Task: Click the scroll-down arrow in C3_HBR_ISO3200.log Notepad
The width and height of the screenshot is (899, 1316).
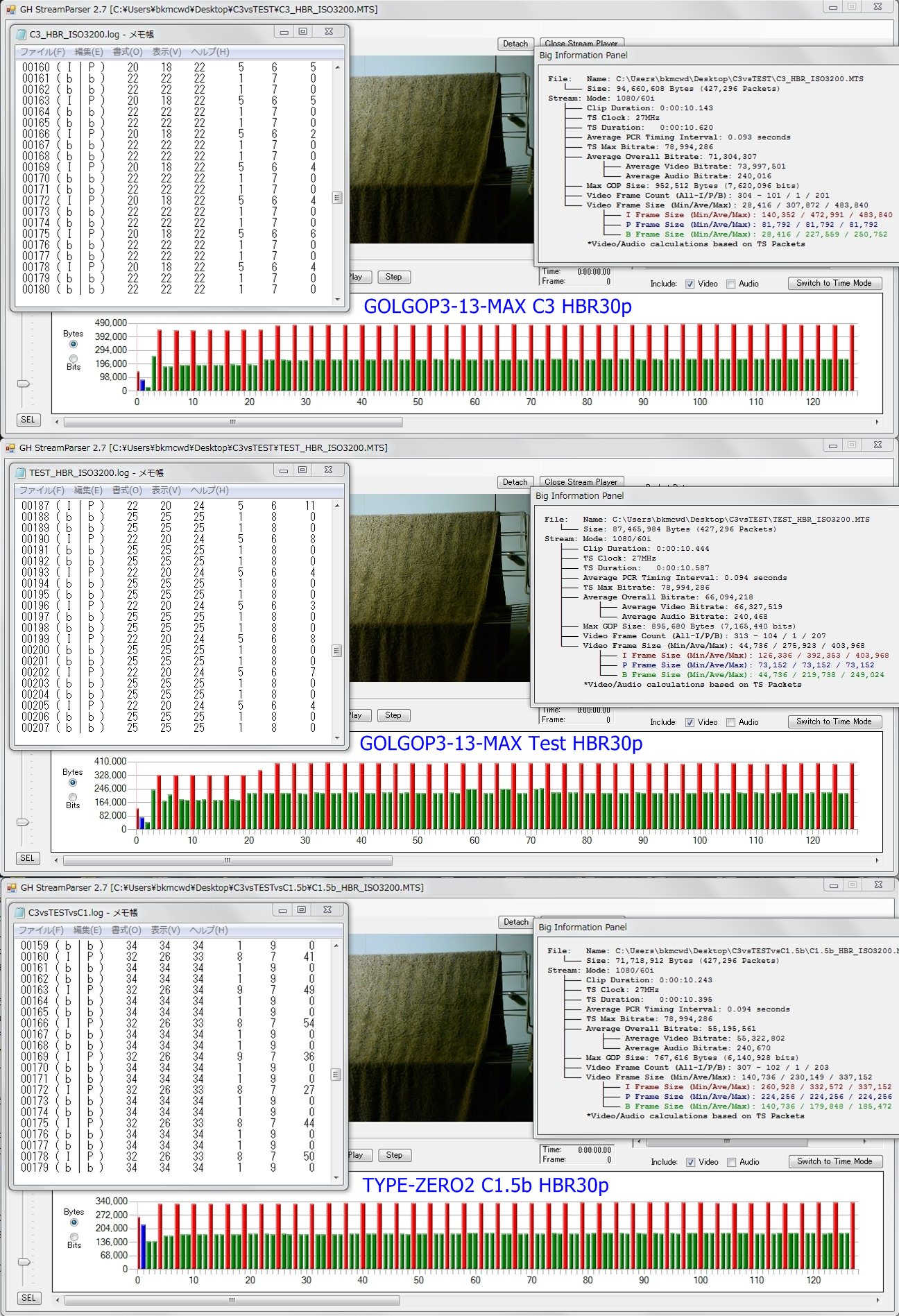Action: point(337,300)
